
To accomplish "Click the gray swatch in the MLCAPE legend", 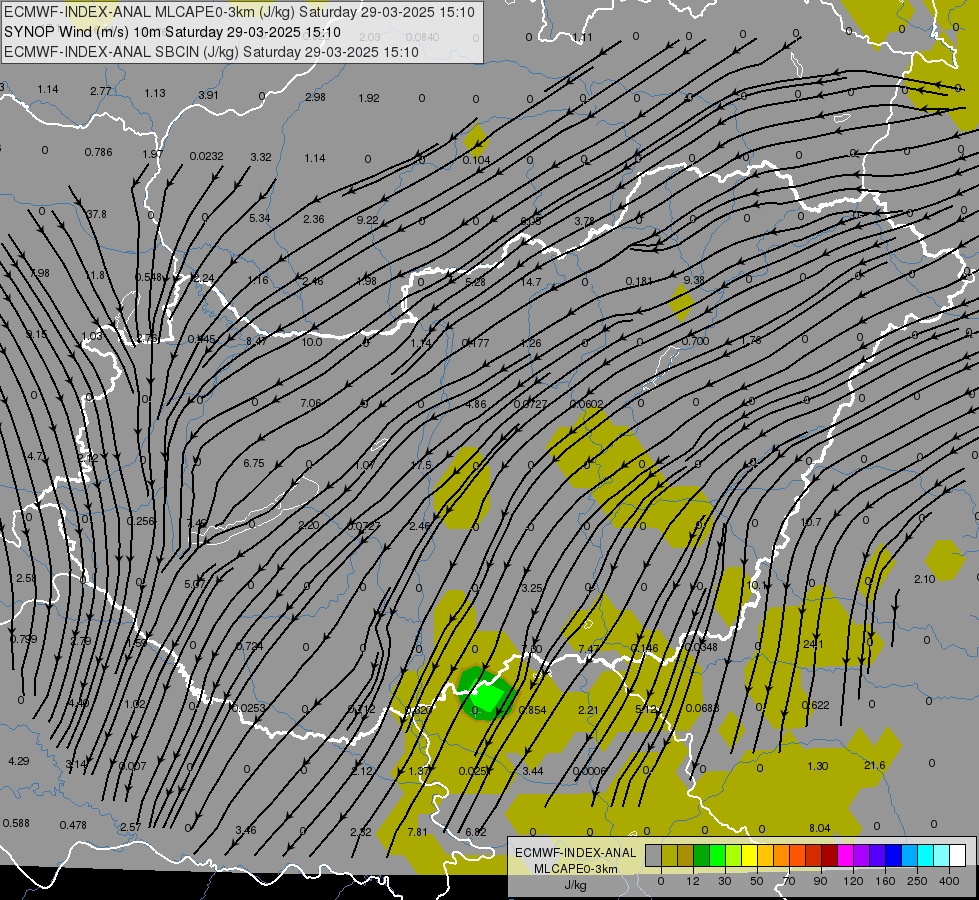I will click(653, 855).
